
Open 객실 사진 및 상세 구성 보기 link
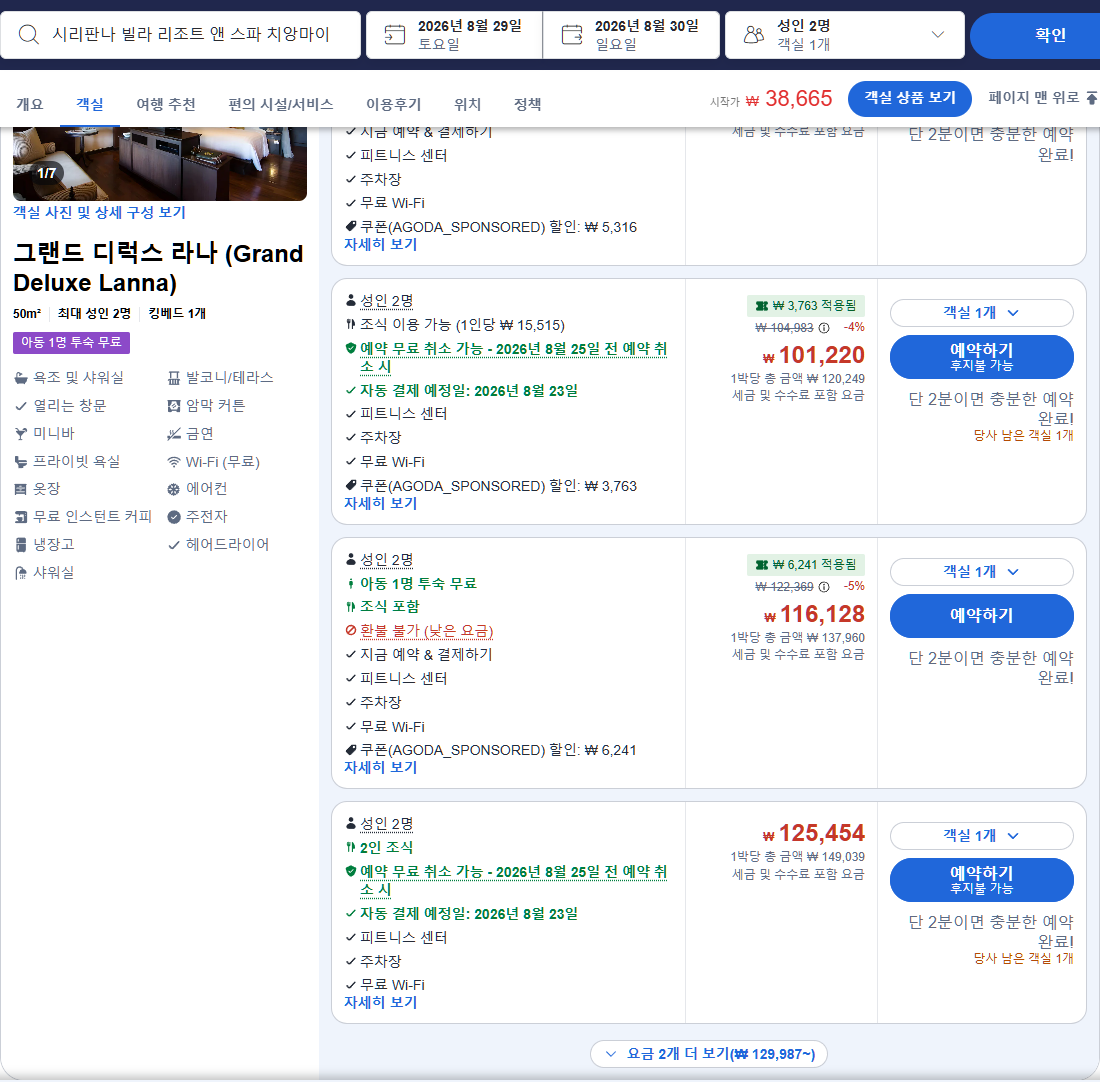[100, 212]
